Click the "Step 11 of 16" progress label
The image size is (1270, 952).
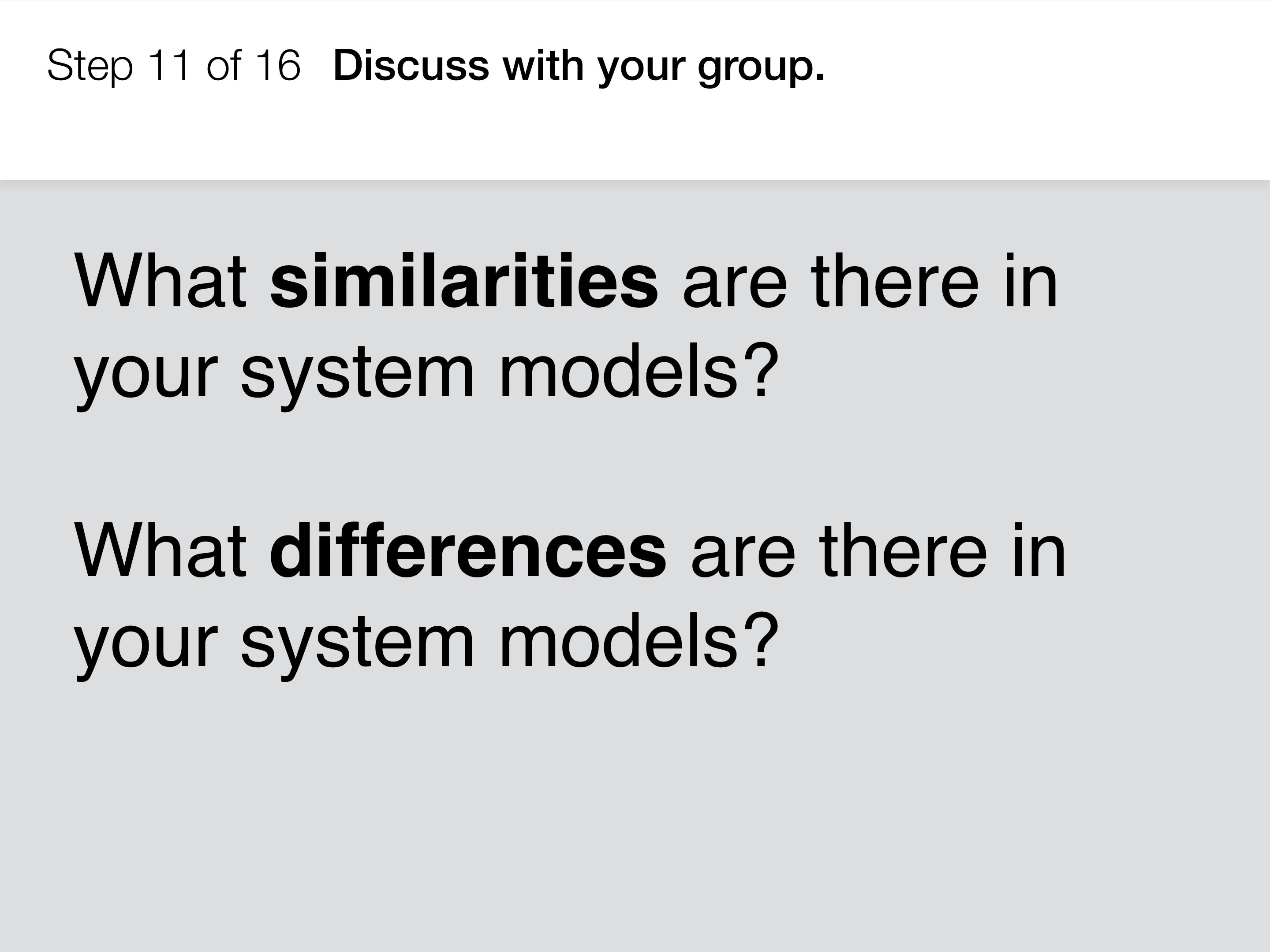tap(173, 66)
